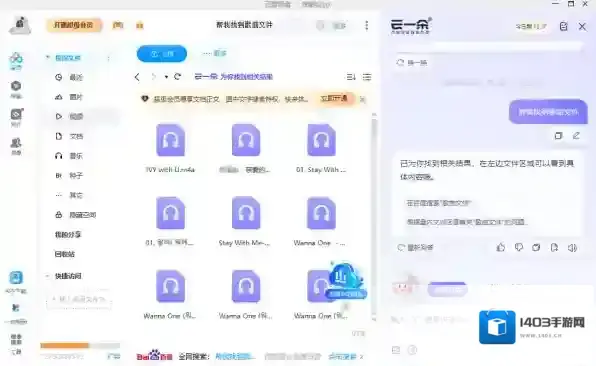Collapse '我的文件' tree section
The width and height of the screenshot is (596, 366).
pos(48,57)
